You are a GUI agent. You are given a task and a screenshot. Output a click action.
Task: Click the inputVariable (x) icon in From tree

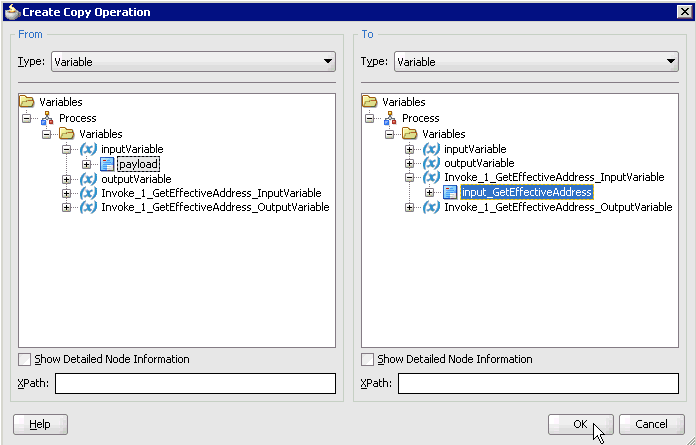tap(88, 149)
